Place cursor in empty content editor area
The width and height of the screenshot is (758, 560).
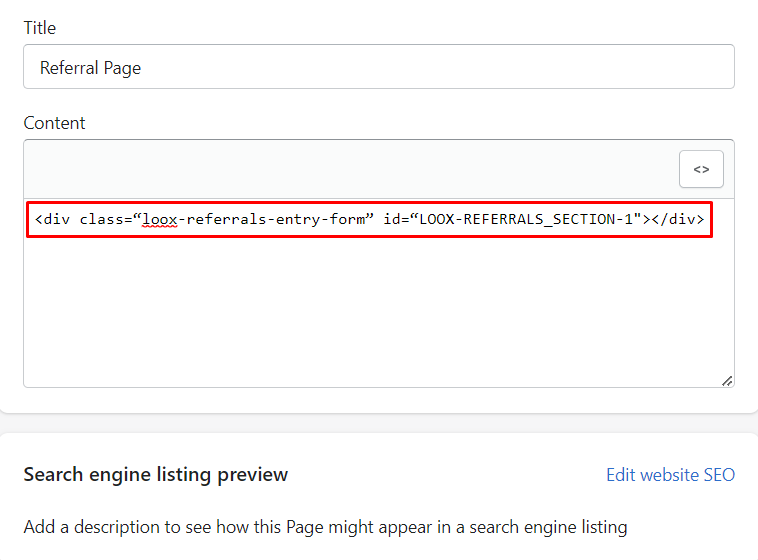point(378,310)
